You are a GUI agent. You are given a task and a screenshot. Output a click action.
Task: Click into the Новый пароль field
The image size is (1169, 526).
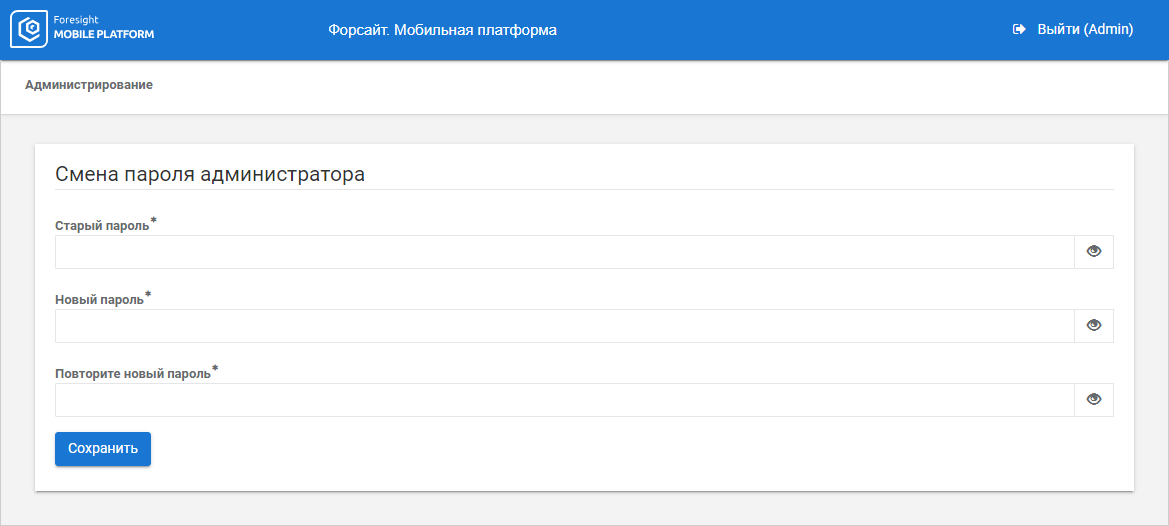(x=564, y=326)
